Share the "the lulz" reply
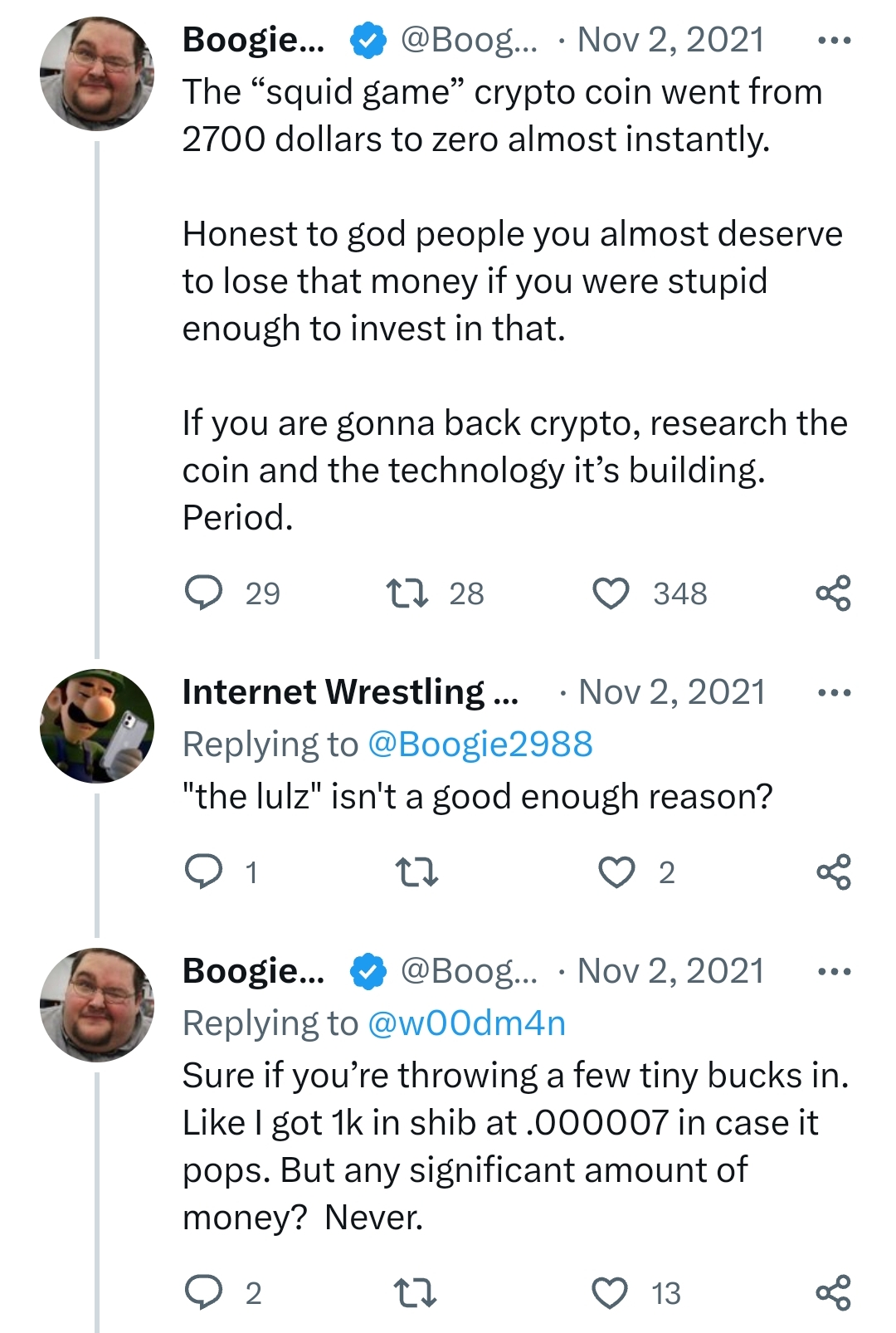 tap(833, 872)
